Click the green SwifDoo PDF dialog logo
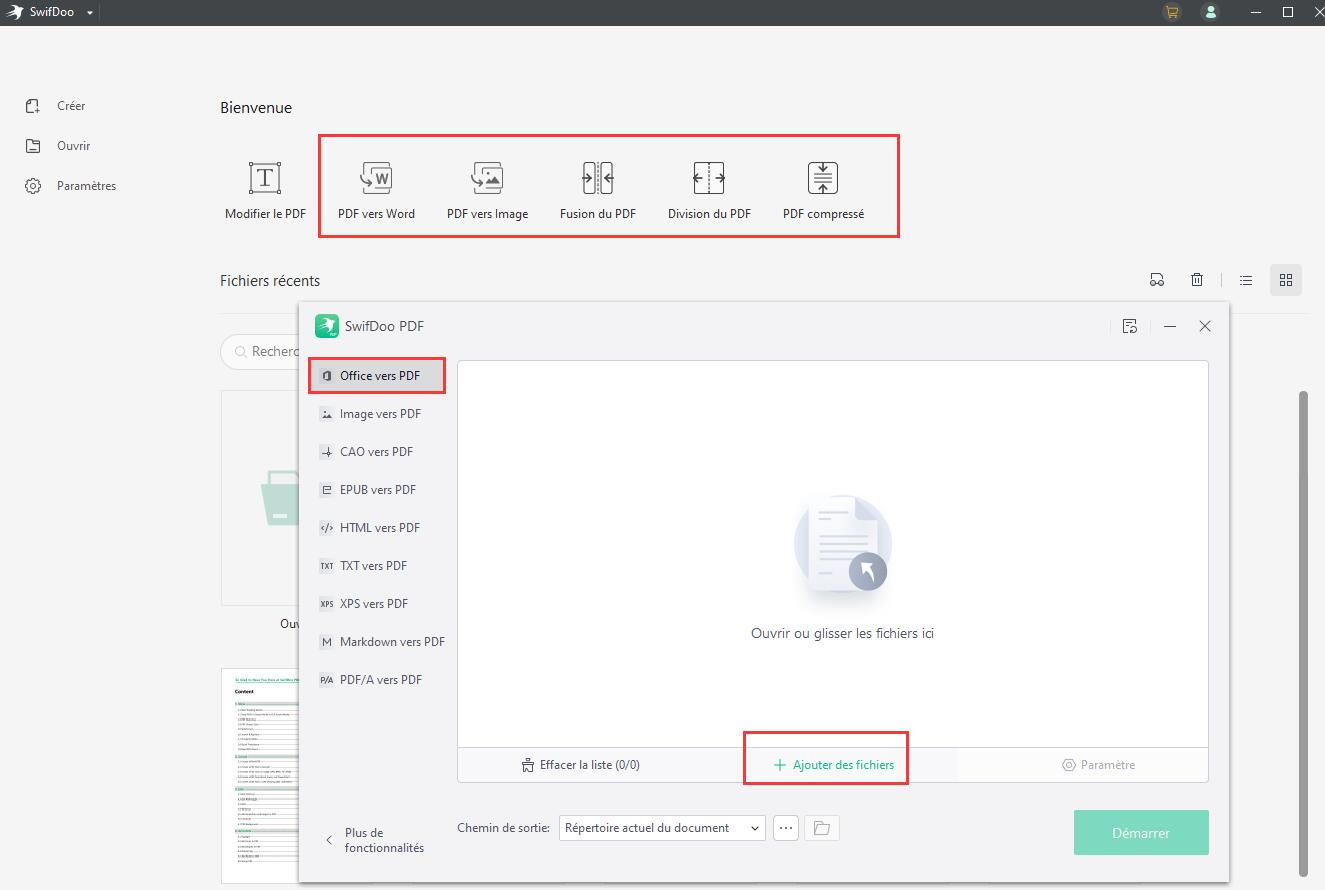Viewport: 1325px width, 890px height. [327, 326]
